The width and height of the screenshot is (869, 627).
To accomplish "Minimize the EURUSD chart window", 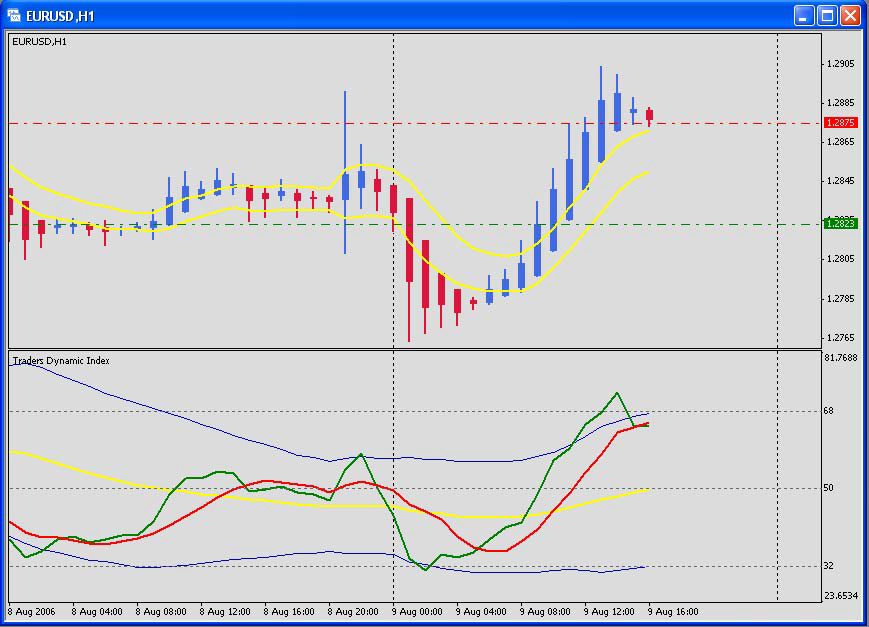I will (803, 15).
